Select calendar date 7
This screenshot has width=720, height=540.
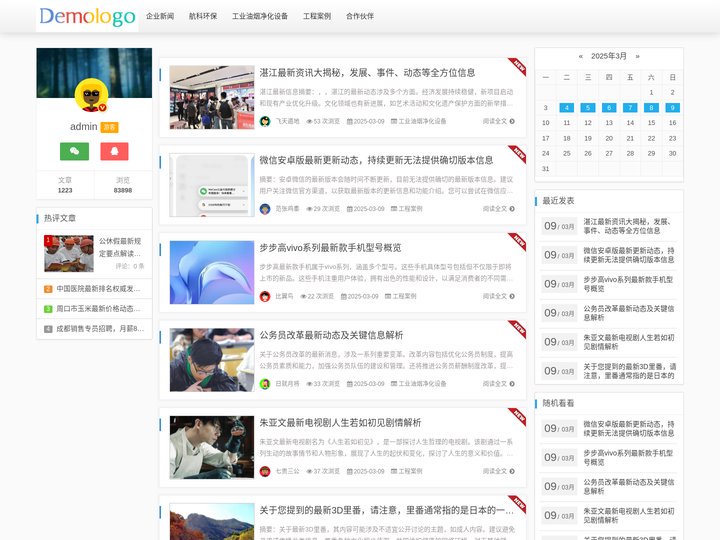(630, 108)
